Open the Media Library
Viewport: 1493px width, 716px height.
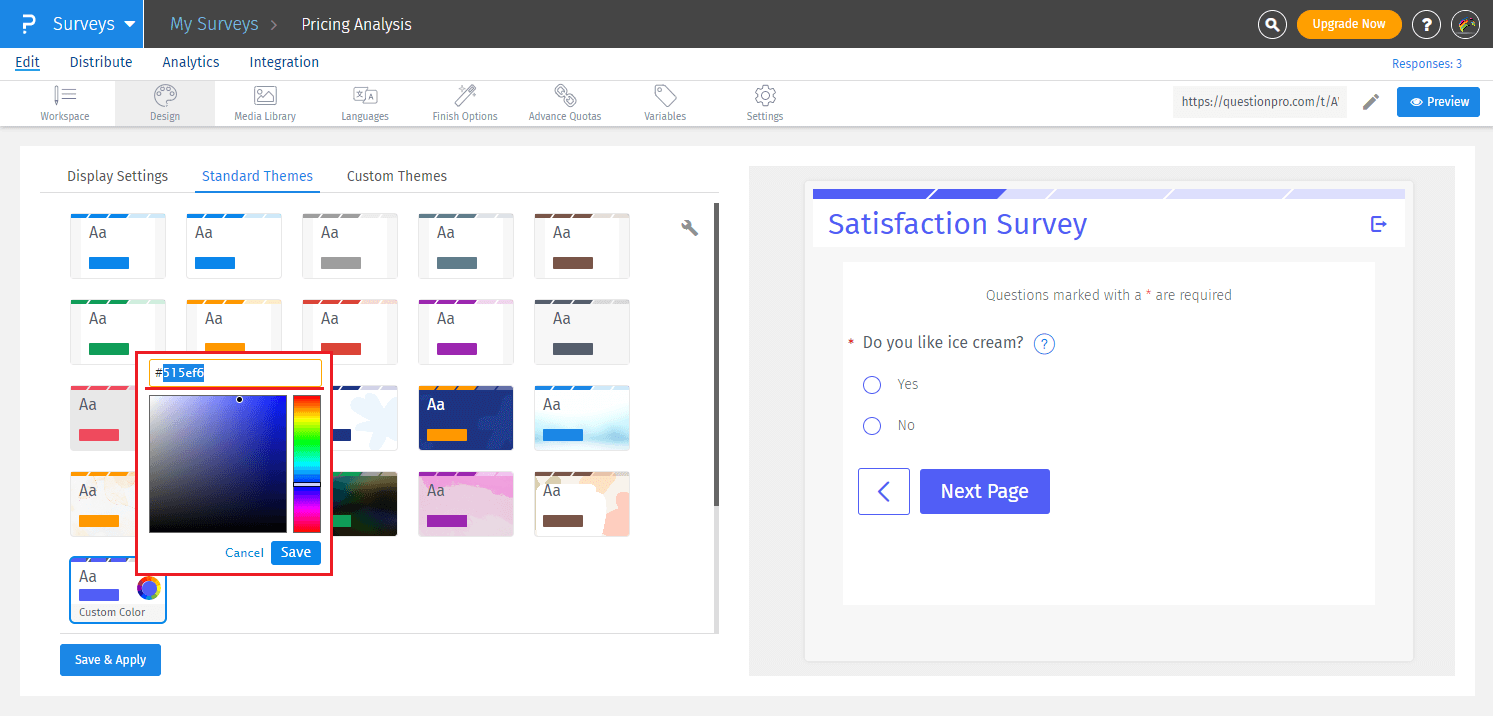pyautogui.click(x=264, y=102)
